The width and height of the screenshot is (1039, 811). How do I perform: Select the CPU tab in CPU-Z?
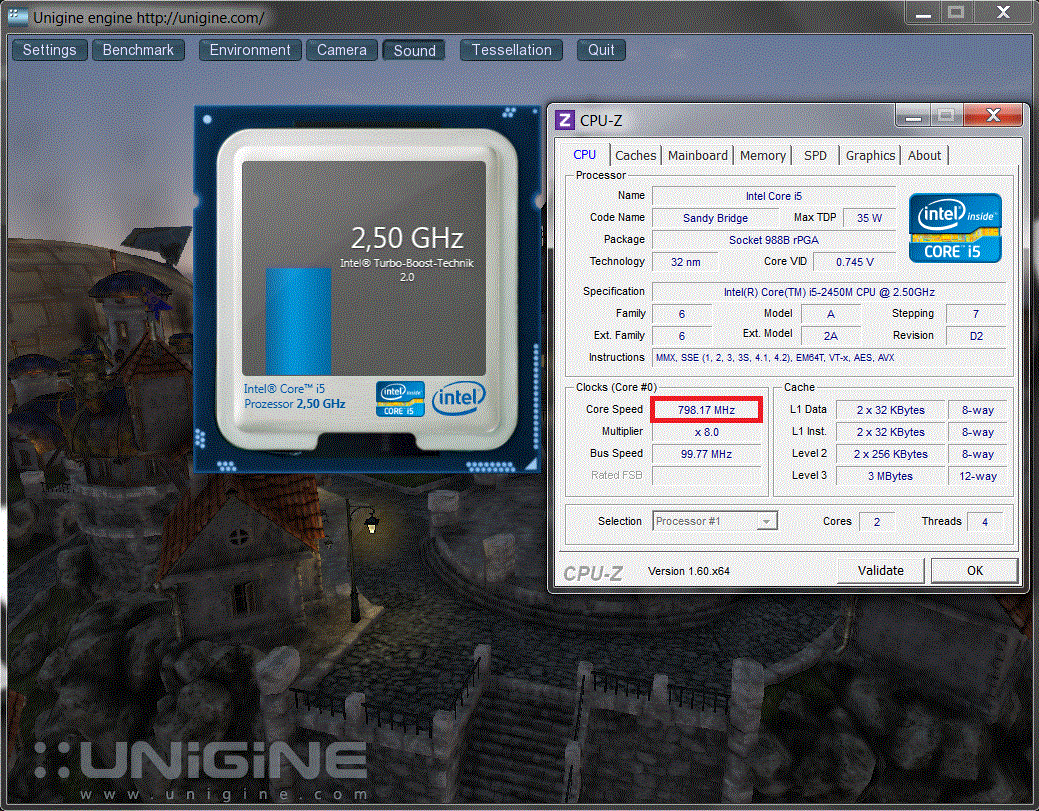click(x=584, y=154)
